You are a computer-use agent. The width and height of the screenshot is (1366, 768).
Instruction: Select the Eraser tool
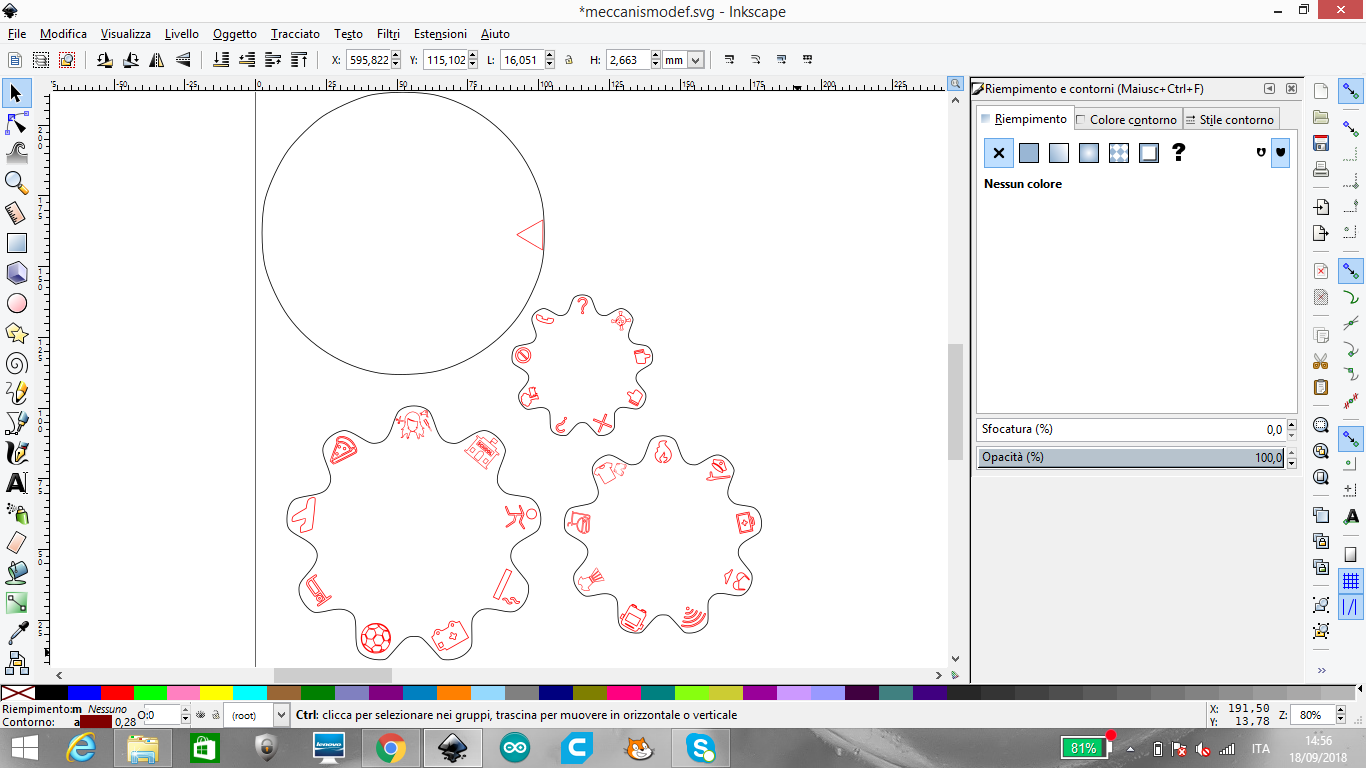[16, 543]
